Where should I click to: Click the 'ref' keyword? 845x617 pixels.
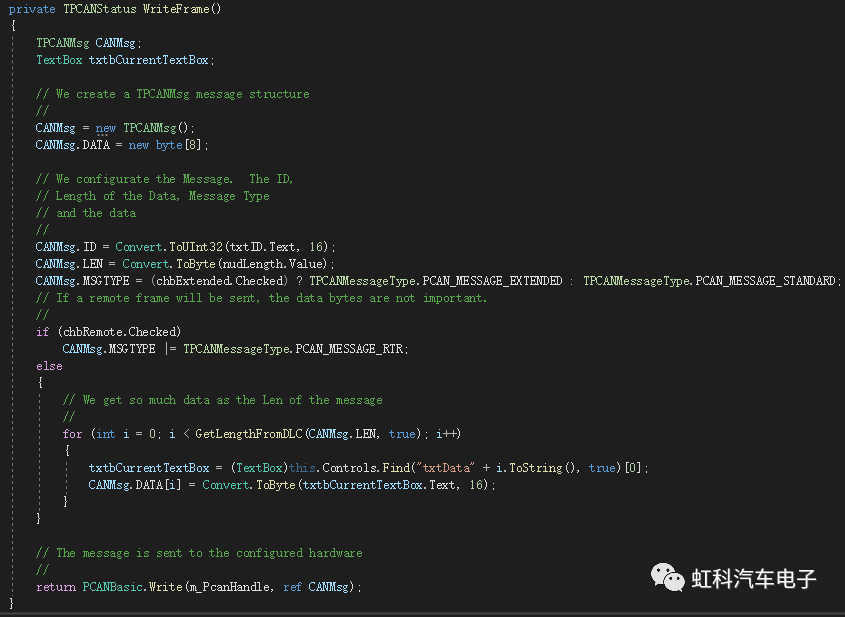293,587
